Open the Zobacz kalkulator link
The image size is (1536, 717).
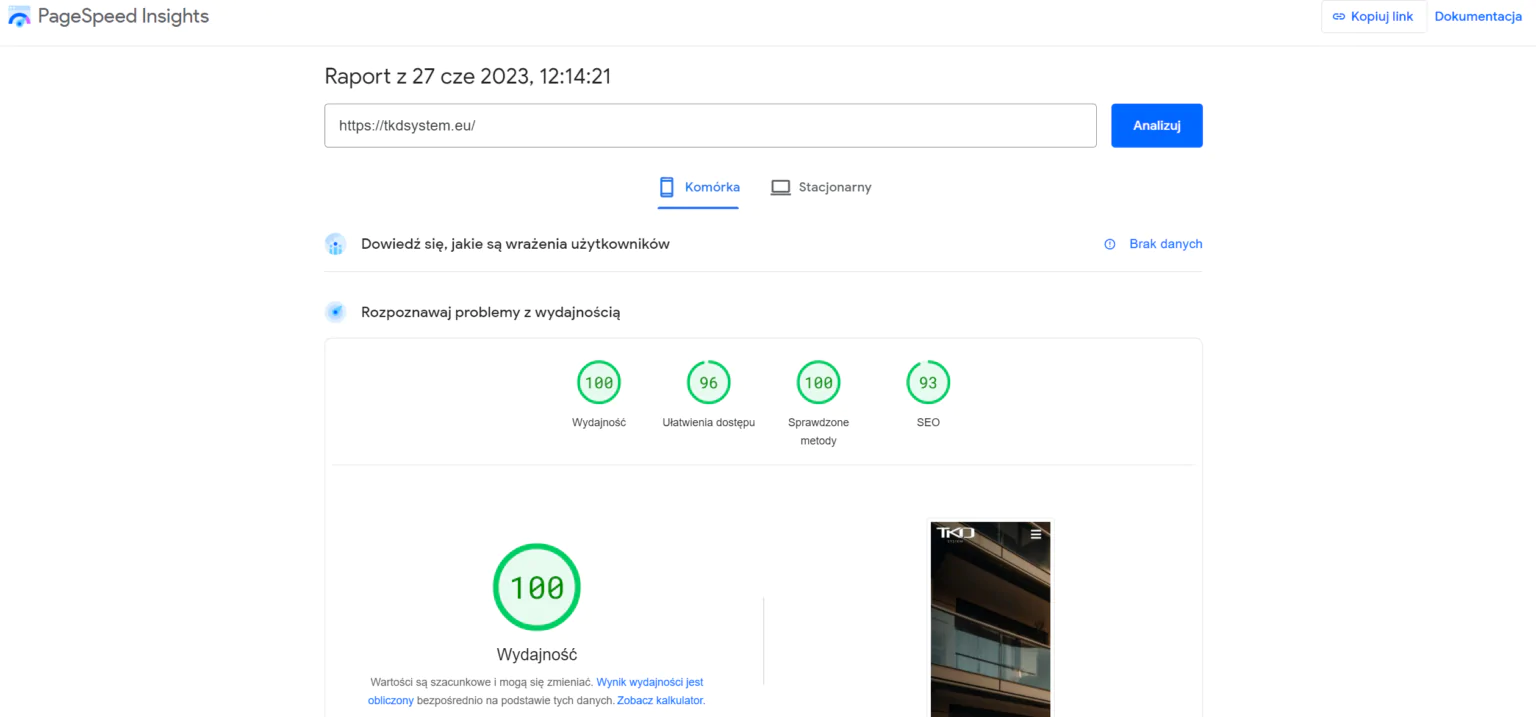(x=660, y=701)
